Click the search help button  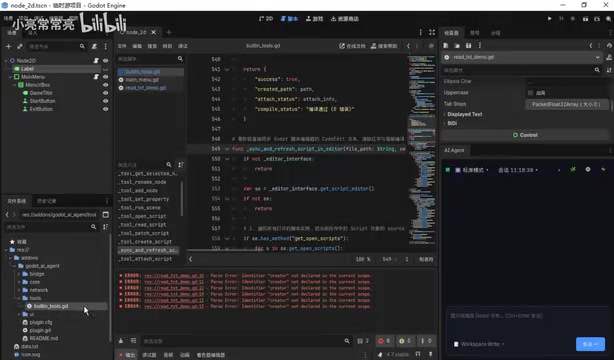[384, 46]
